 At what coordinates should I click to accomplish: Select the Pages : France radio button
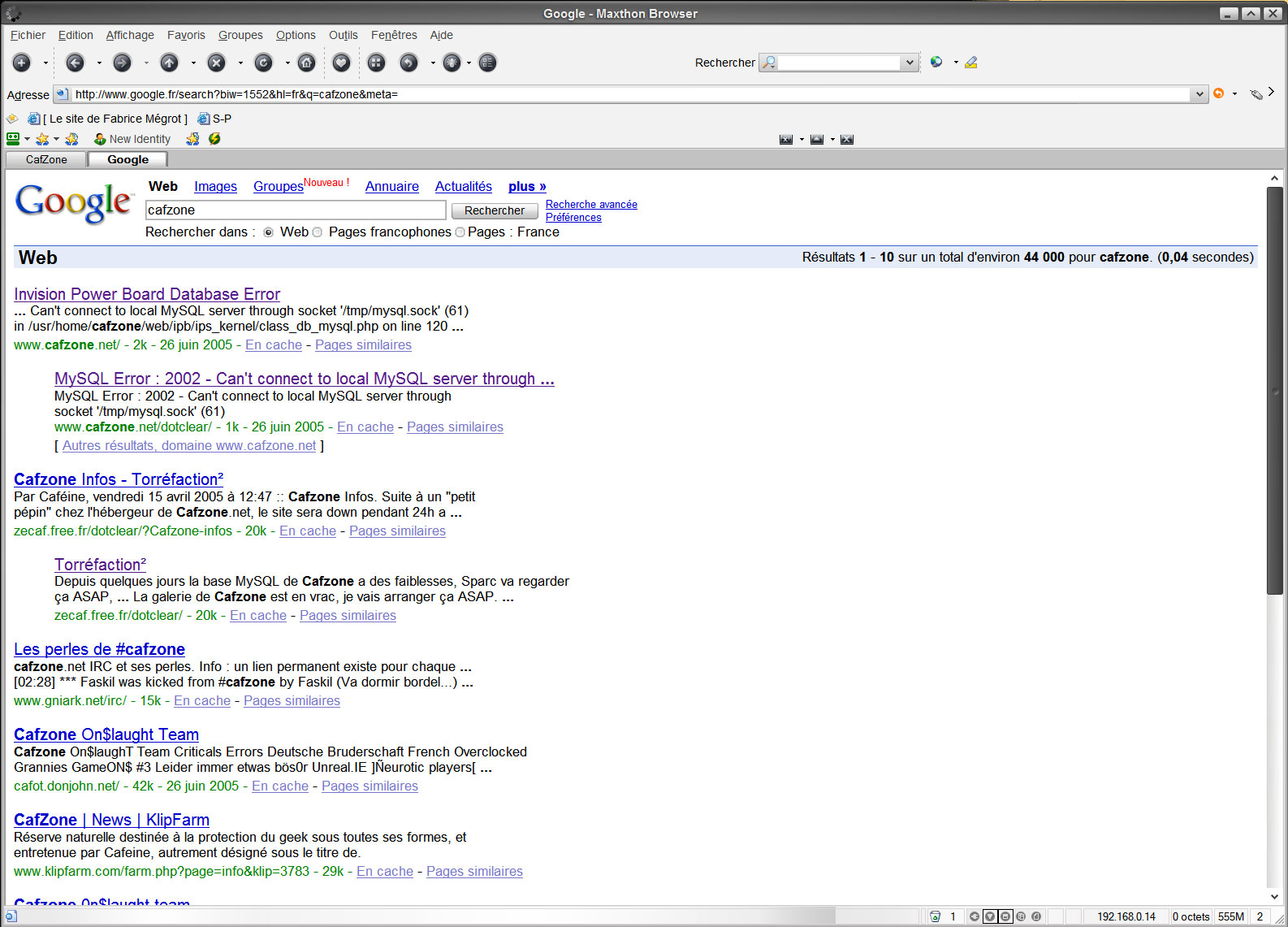[x=460, y=232]
